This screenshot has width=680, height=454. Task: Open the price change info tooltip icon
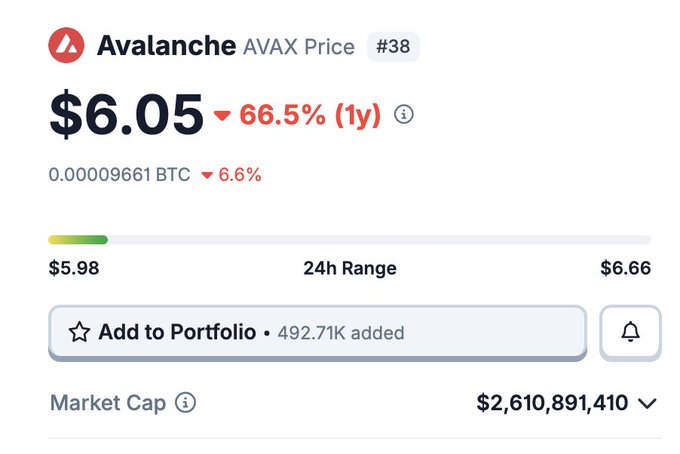click(404, 114)
